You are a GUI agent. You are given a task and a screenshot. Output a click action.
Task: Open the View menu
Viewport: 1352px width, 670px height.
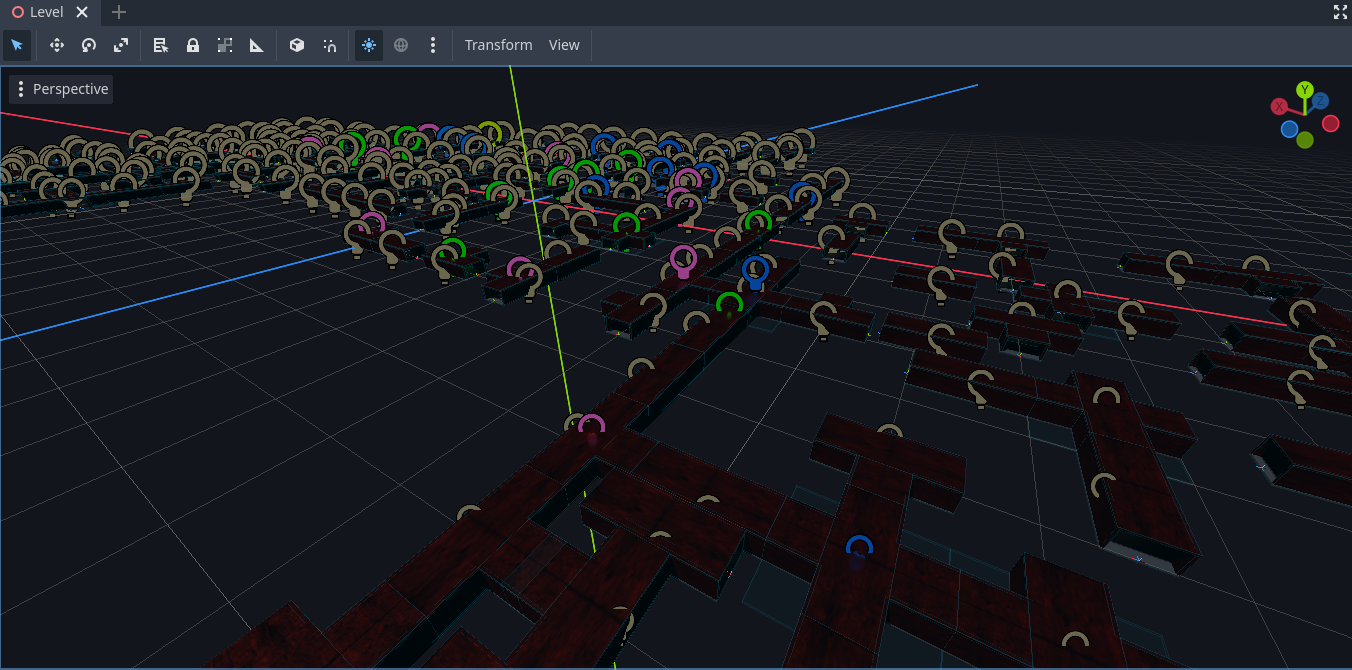564,45
